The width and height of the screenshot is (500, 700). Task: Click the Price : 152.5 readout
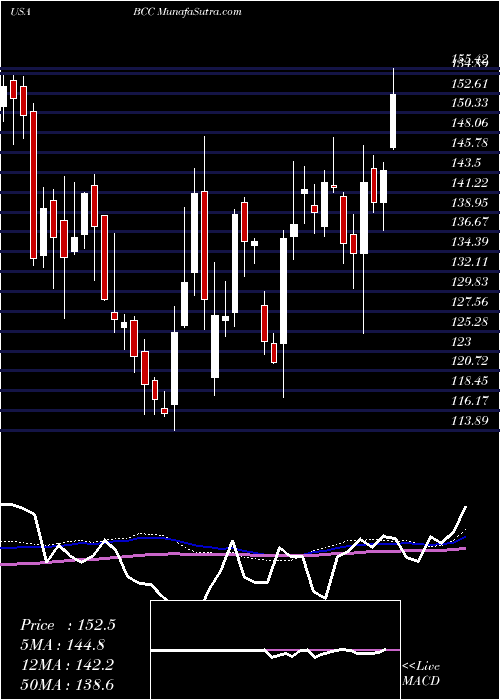pos(68,625)
